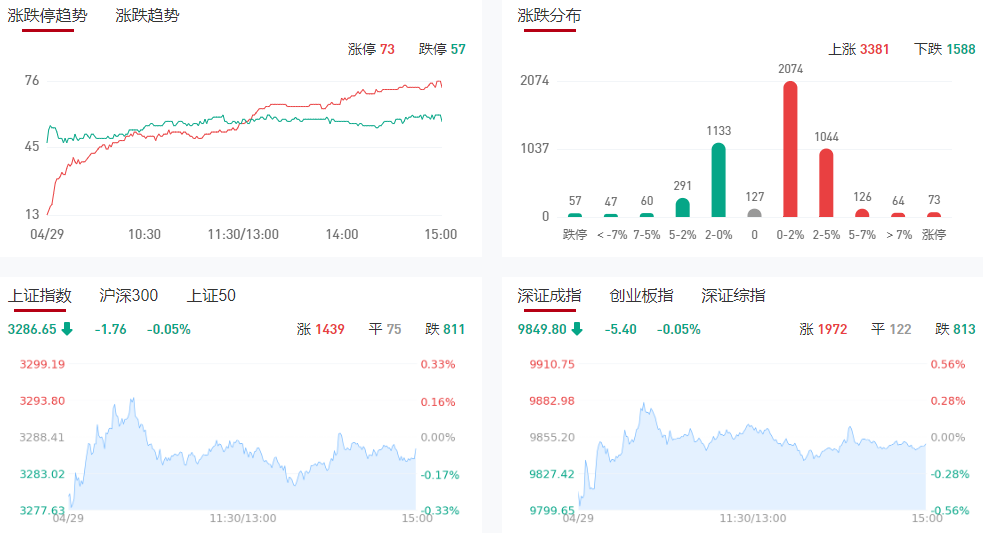Switch to the 上证50 tab
This screenshot has width=983, height=533.
[x=211, y=295]
